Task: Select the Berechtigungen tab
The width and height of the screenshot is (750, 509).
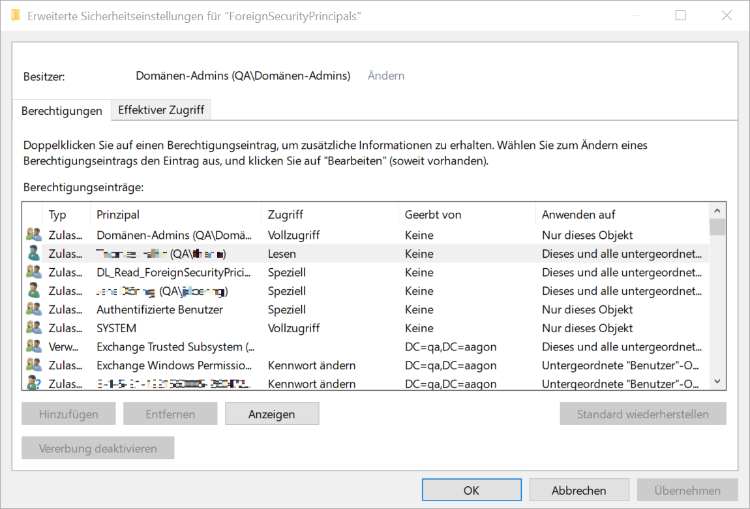Action: [62, 110]
